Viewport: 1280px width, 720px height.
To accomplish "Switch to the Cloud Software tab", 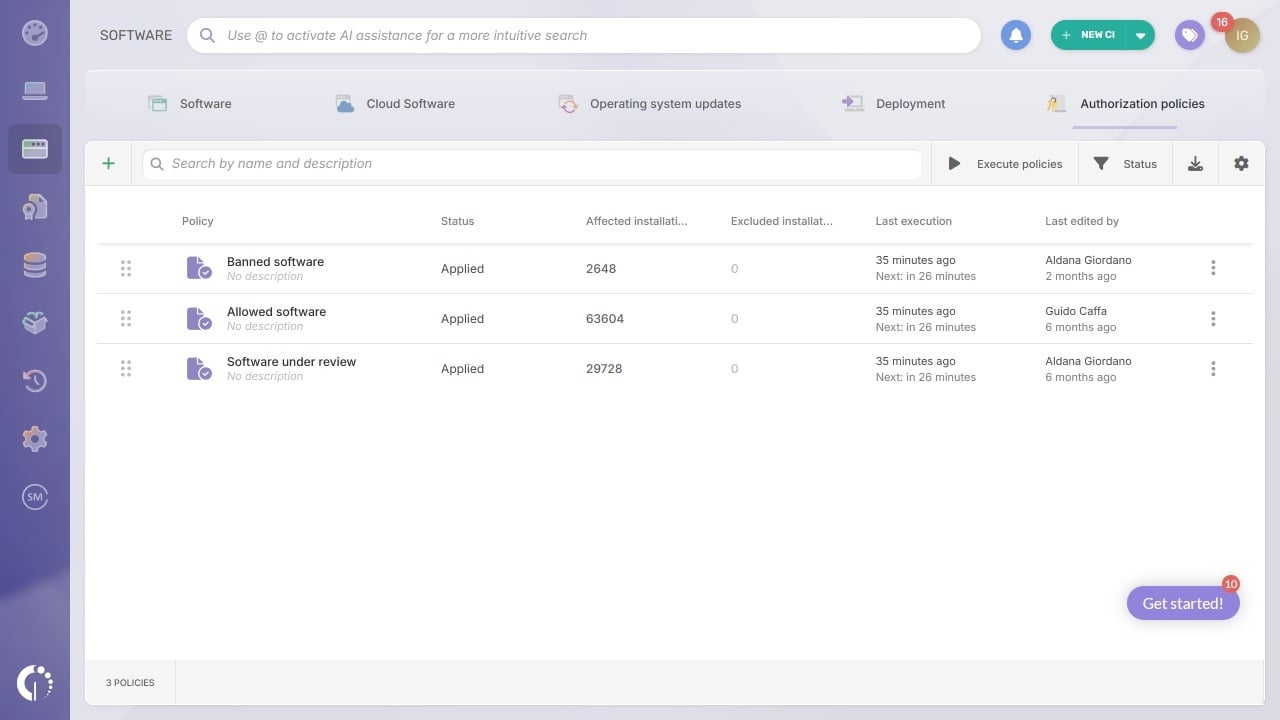I will [x=395, y=104].
